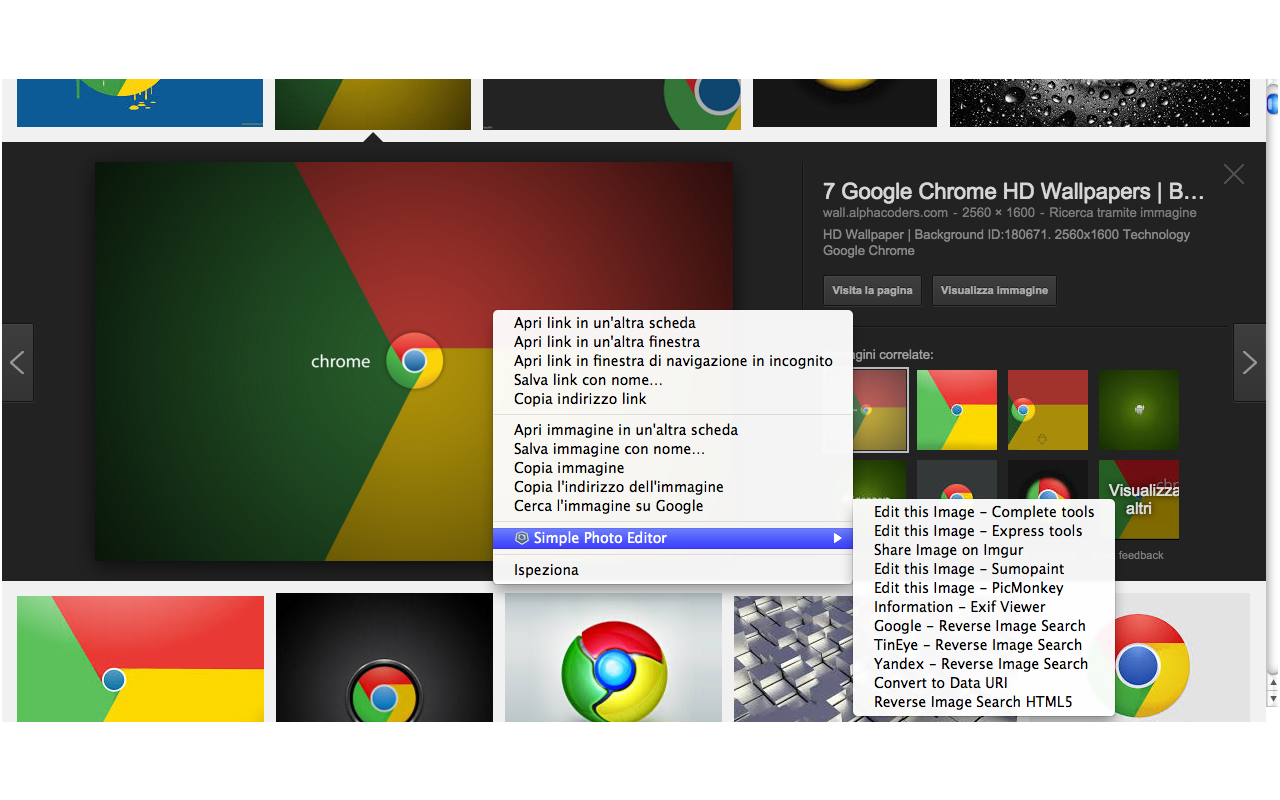Image resolution: width=1280 pixels, height=800 pixels.
Task: Open the dark green related thumbnail
Action: 1139,410
